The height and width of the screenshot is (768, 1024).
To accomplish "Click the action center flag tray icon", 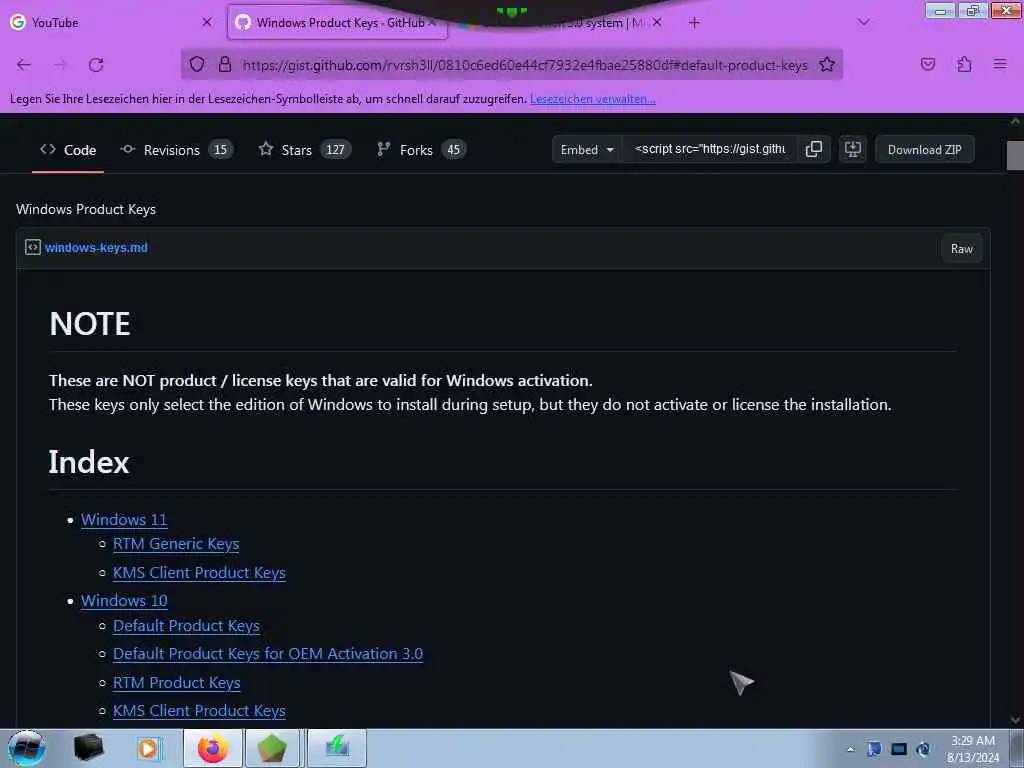I will (874, 749).
